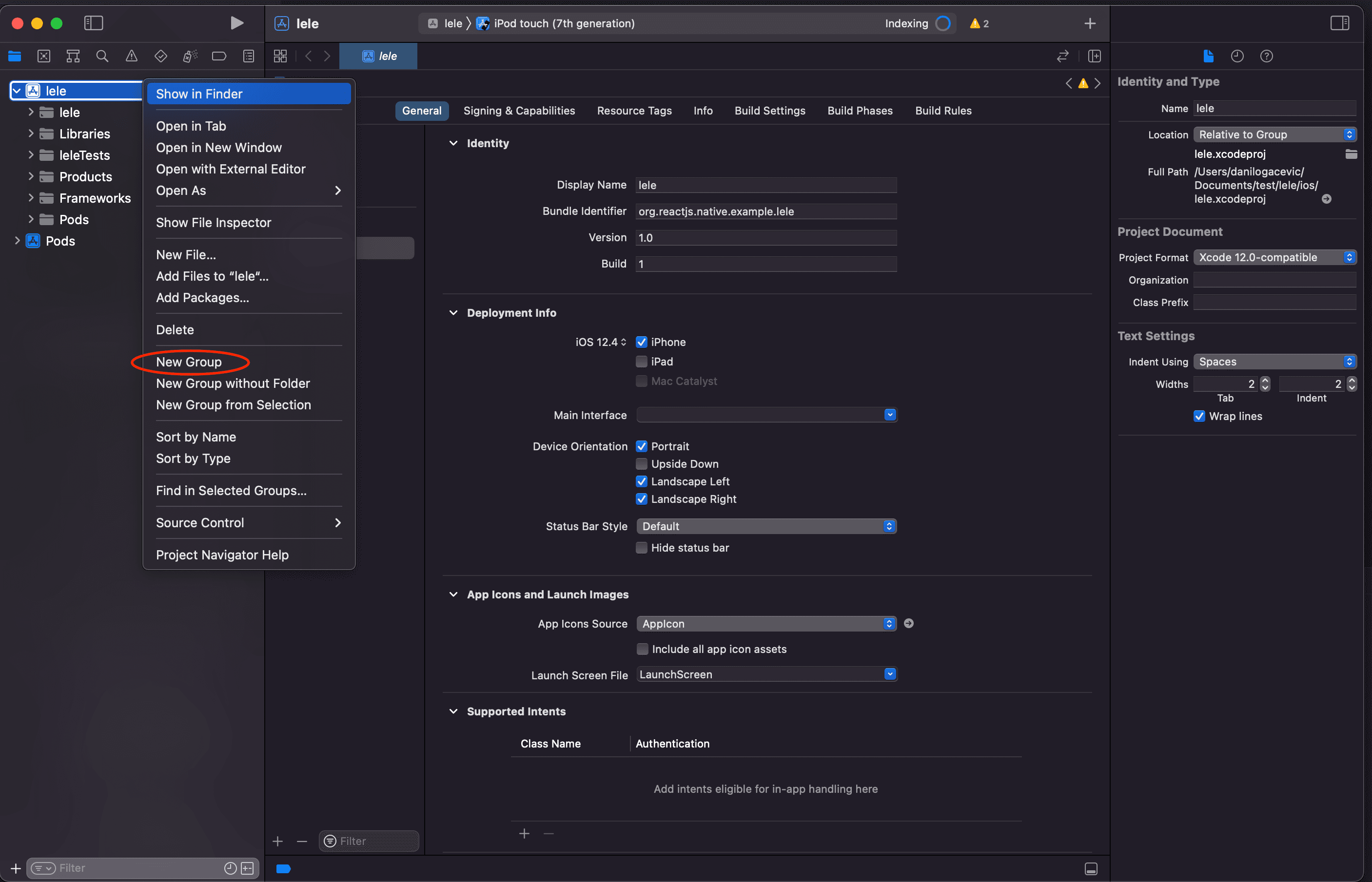Open related items grid icon

(x=280, y=56)
